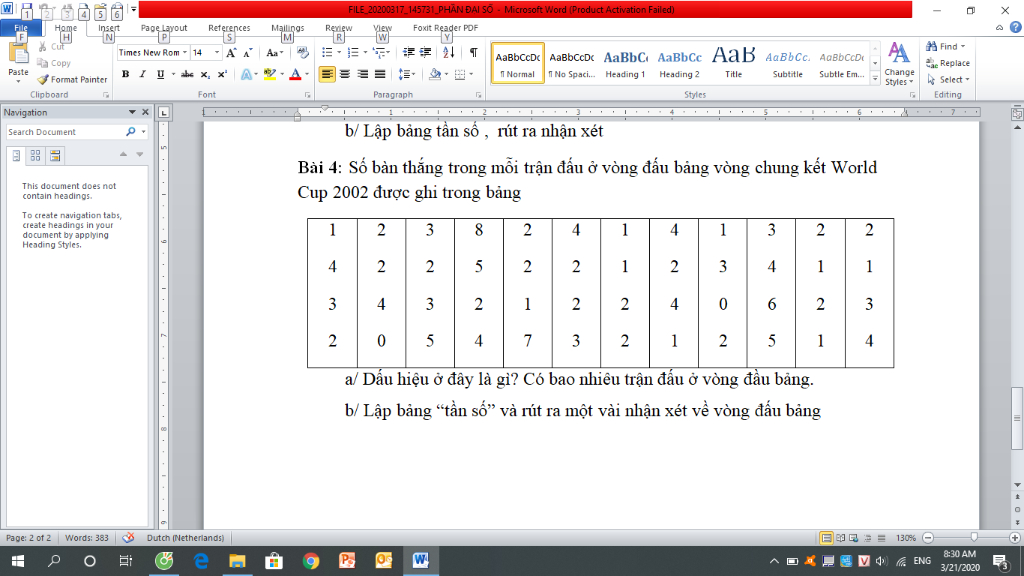Browse headings tab in Navigation pane
Image resolution: width=1024 pixels, height=576 pixels.
16,155
